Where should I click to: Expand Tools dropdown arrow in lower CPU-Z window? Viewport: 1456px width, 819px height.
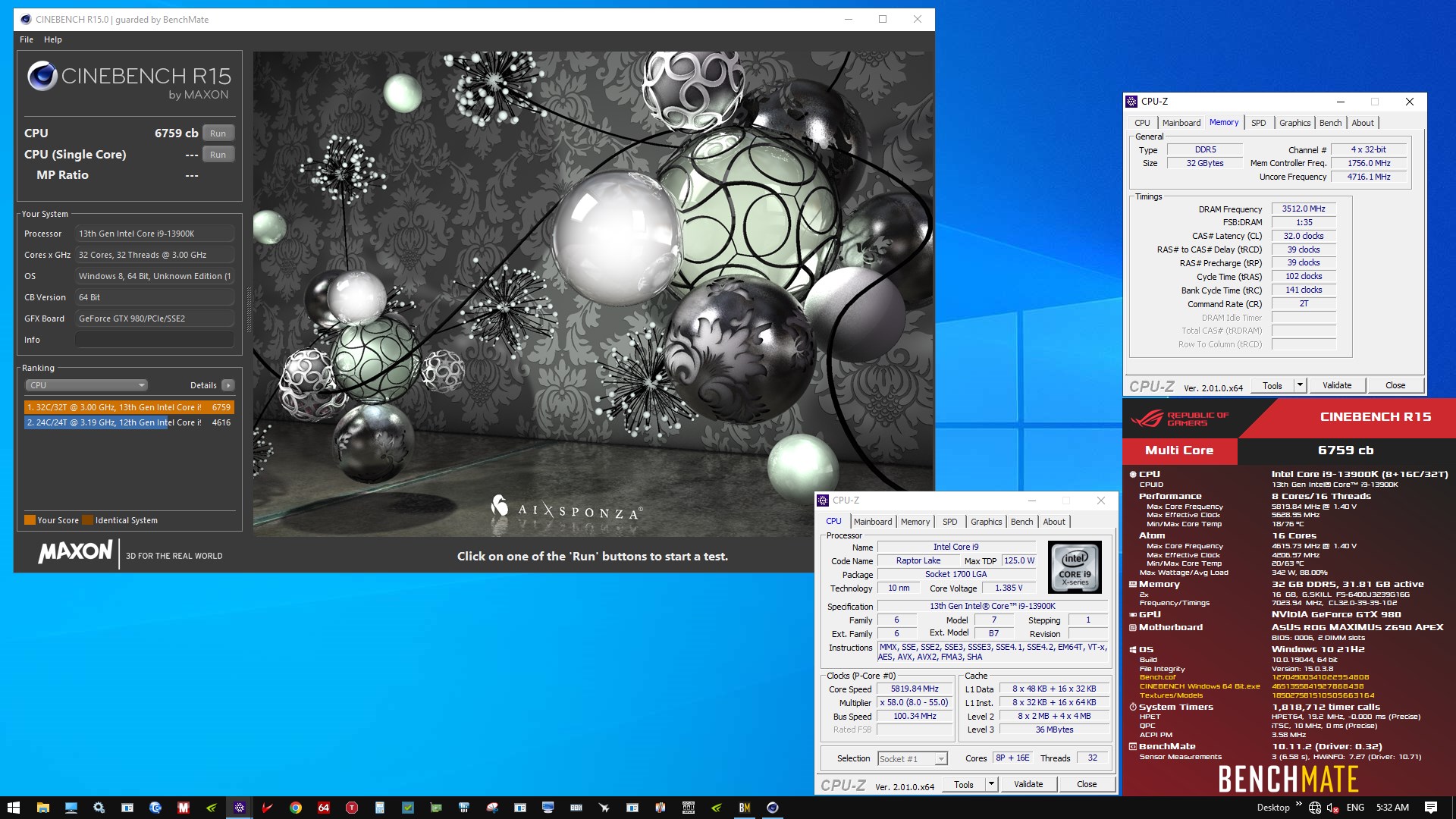coord(990,784)
